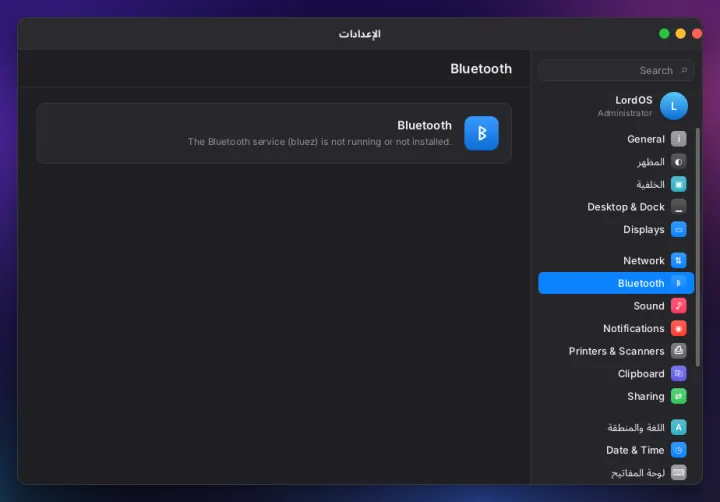Click the LordOS account name
Image resolution: width=720 pixels, height=502 pixels.
click(634, 100)
